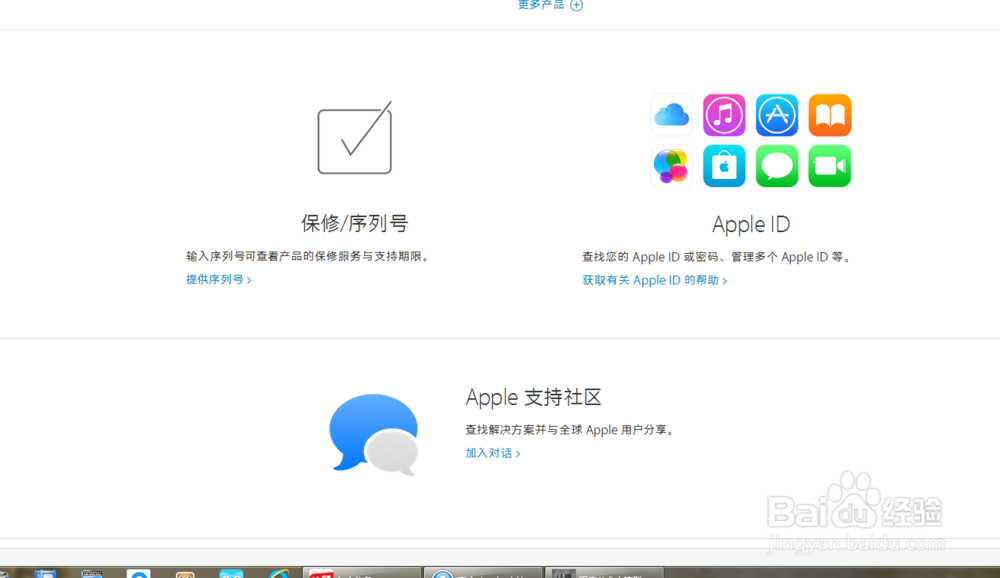Viewport: 1000px width, 578px height.
Task: Click the plus circle next to 更多产品
Action: [x=577, y=5]
